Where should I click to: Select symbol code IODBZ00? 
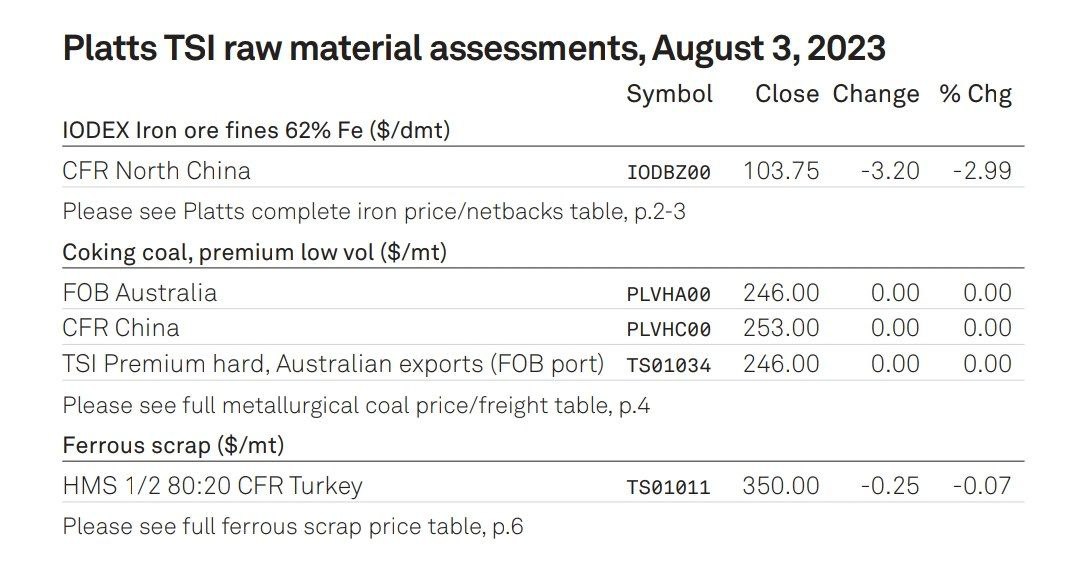point(668,172)
